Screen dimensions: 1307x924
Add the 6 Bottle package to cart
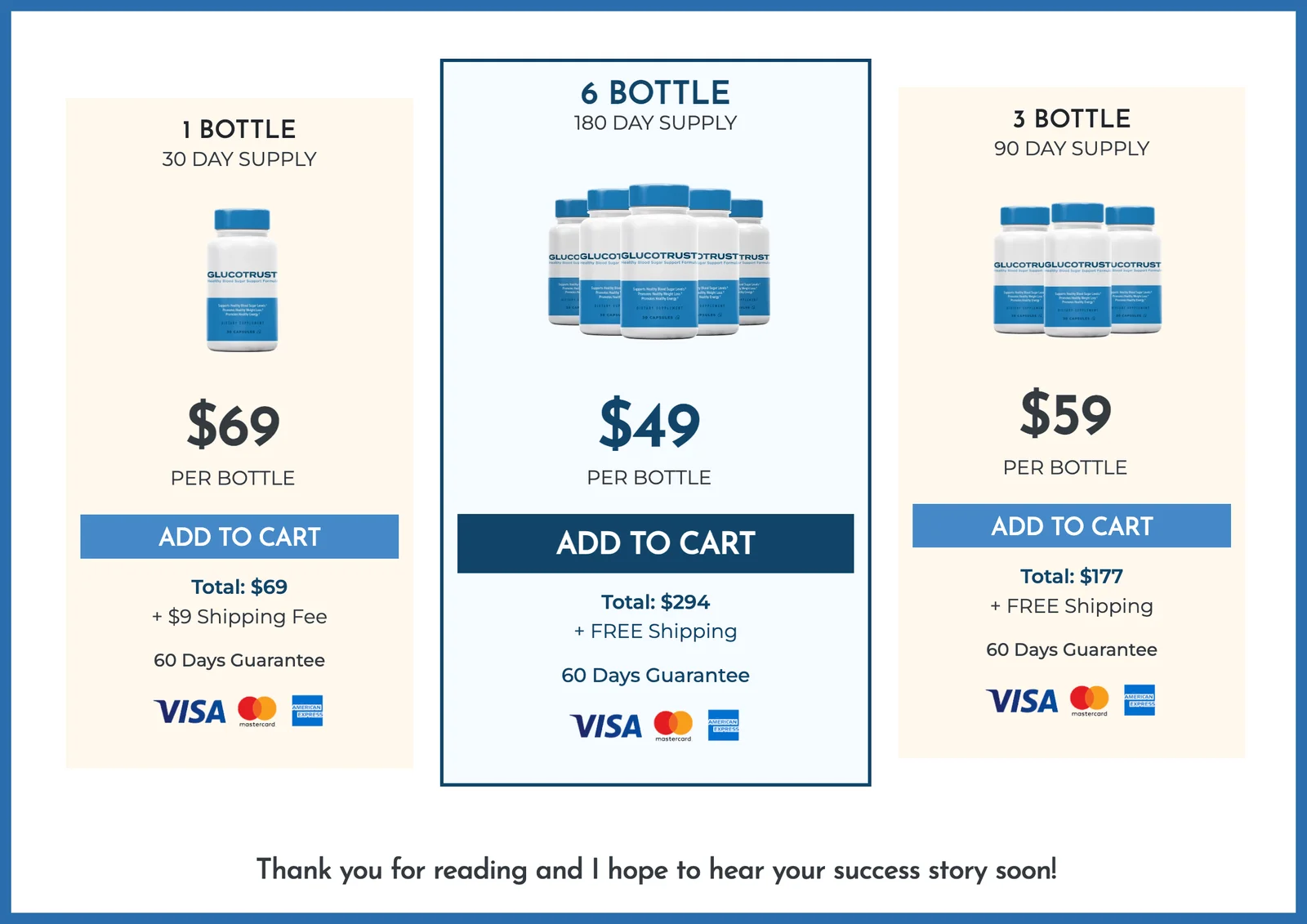click(655, 543)
